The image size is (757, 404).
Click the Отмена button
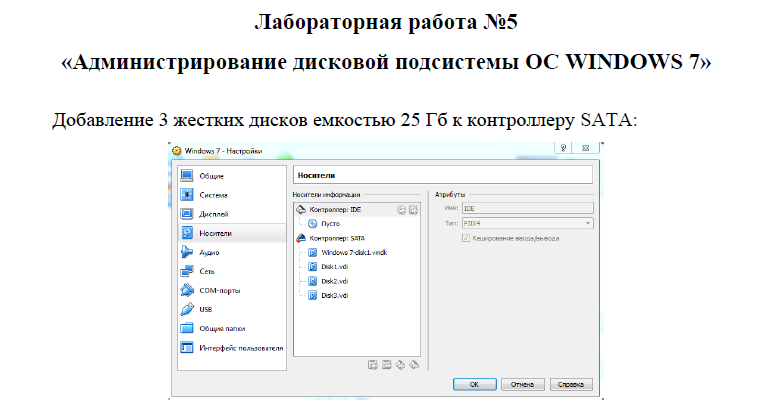[523, 384]
